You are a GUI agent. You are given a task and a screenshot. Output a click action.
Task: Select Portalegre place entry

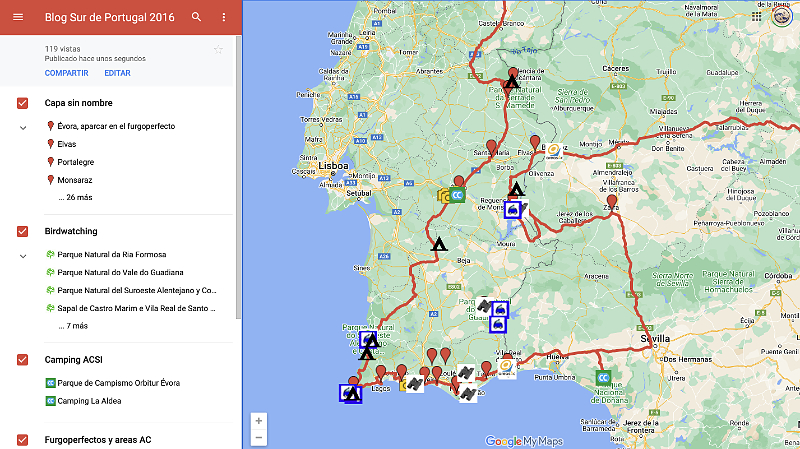click(76, 162)
